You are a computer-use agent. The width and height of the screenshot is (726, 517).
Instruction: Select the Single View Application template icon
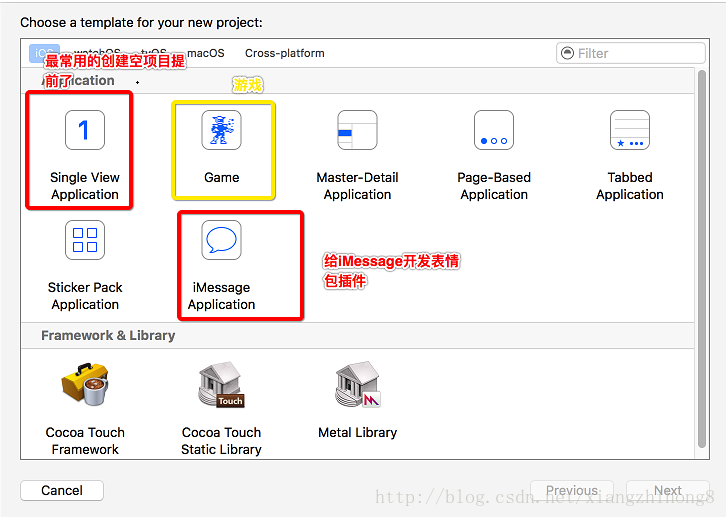(85, 130)
